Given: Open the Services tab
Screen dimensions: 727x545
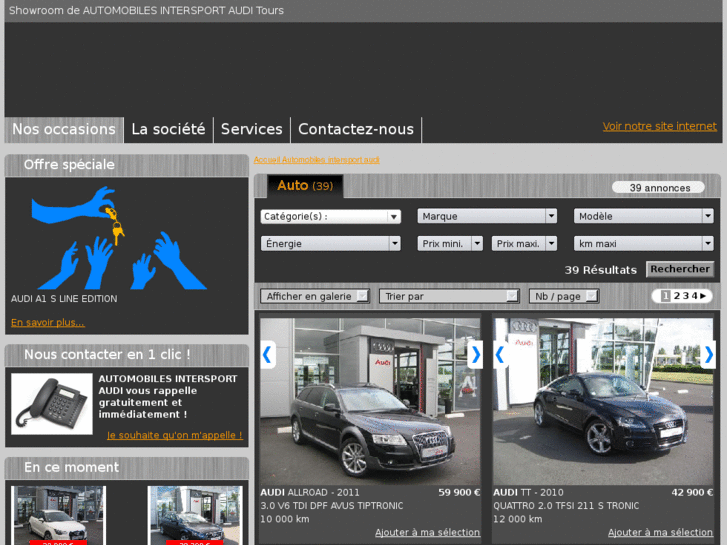Looking at the screenshot, I should click(x=252, y=129).
